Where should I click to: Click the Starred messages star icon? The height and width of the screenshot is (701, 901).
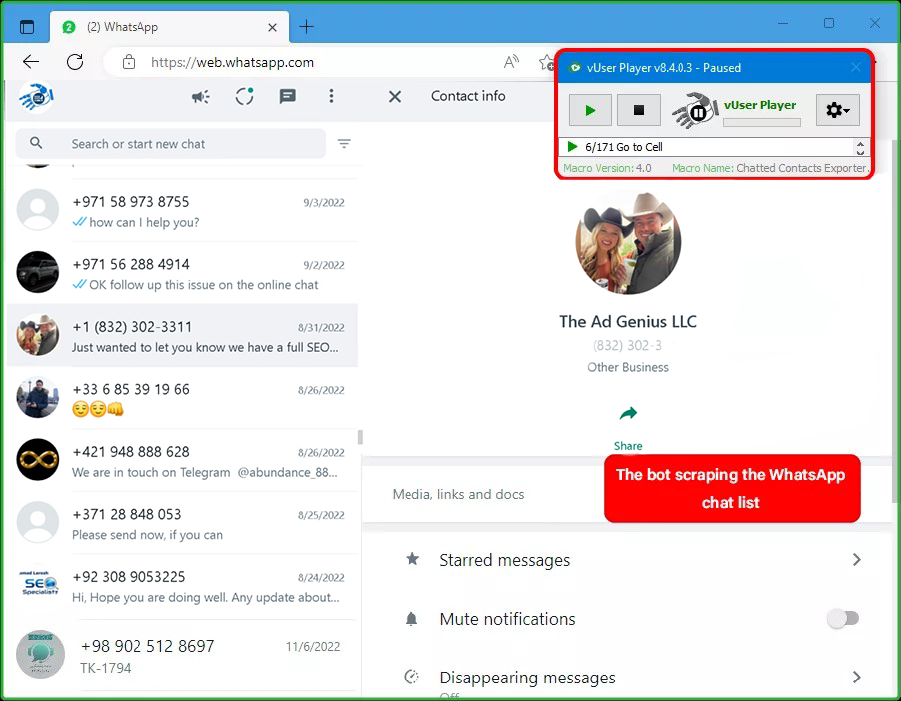pos(413,559)
